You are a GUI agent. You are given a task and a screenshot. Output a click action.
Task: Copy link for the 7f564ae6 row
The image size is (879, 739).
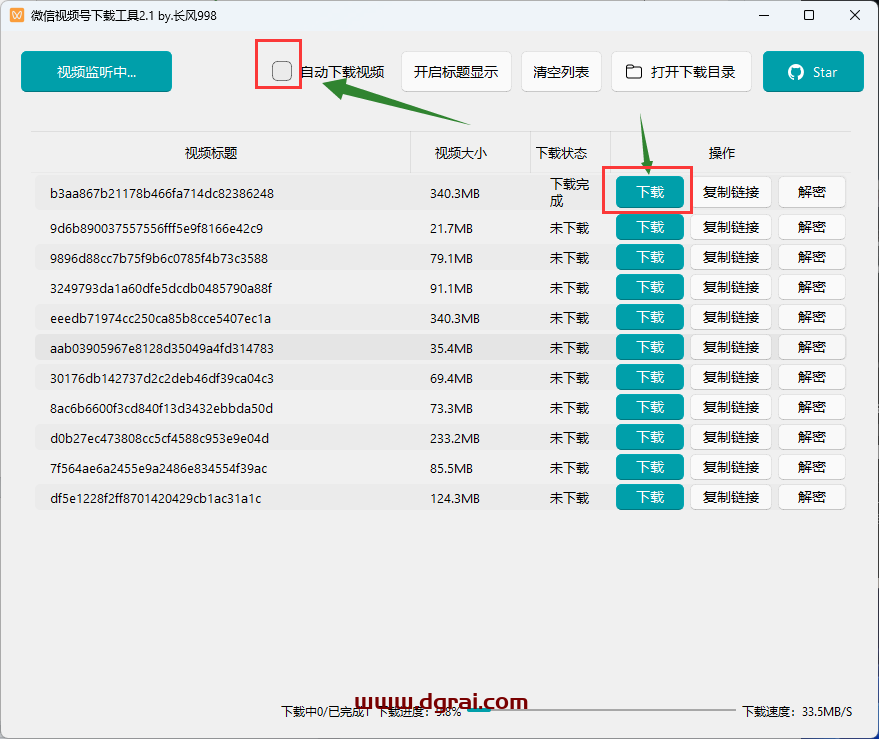[x=731, y=468]
